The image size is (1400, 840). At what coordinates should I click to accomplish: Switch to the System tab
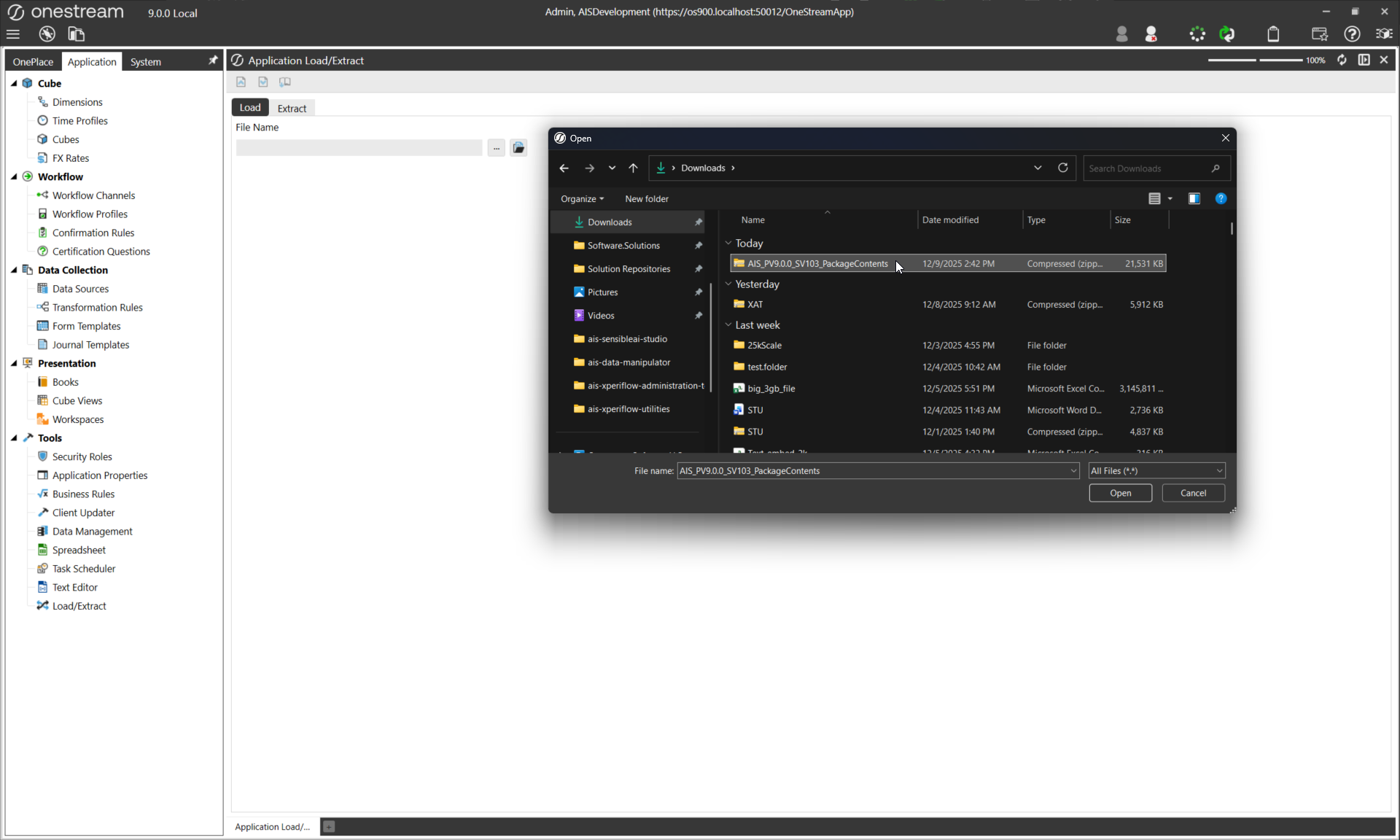[x=145, y=62]
